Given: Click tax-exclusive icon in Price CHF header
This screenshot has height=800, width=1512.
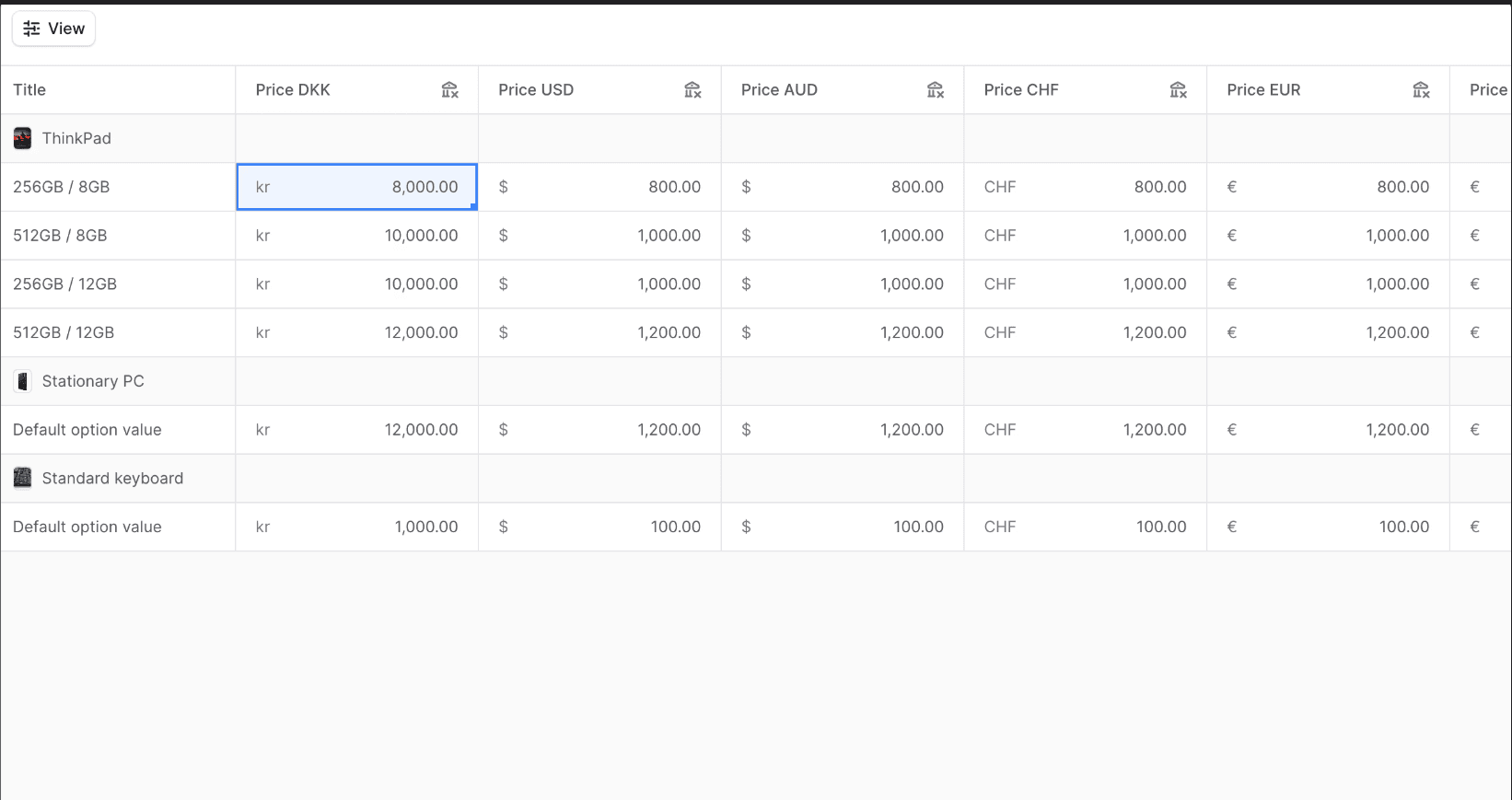Looking at the screenshot, I should click(x=1179, y=90).
